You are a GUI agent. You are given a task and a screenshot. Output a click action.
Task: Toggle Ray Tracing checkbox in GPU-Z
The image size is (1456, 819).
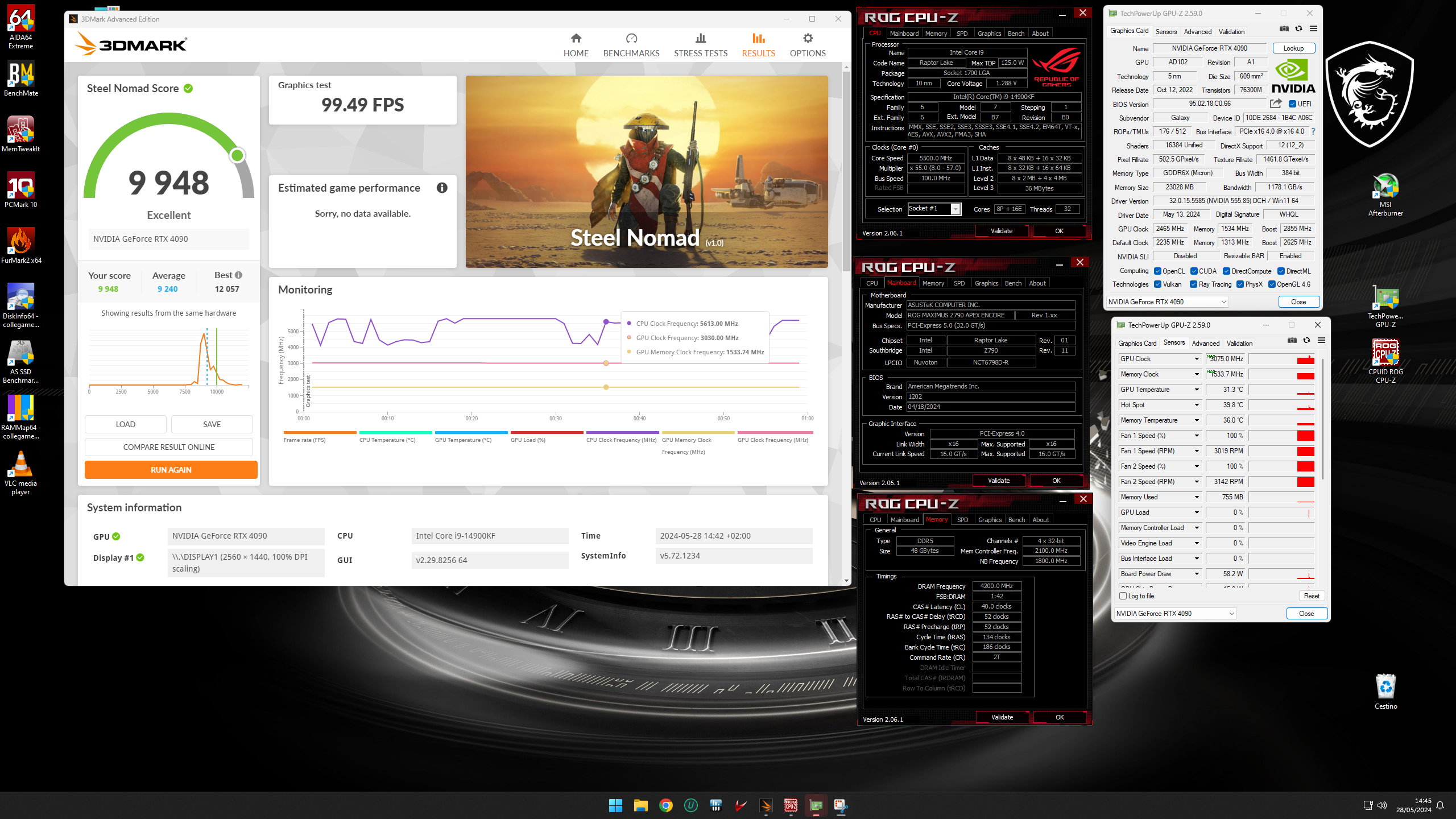point(1193,284)
